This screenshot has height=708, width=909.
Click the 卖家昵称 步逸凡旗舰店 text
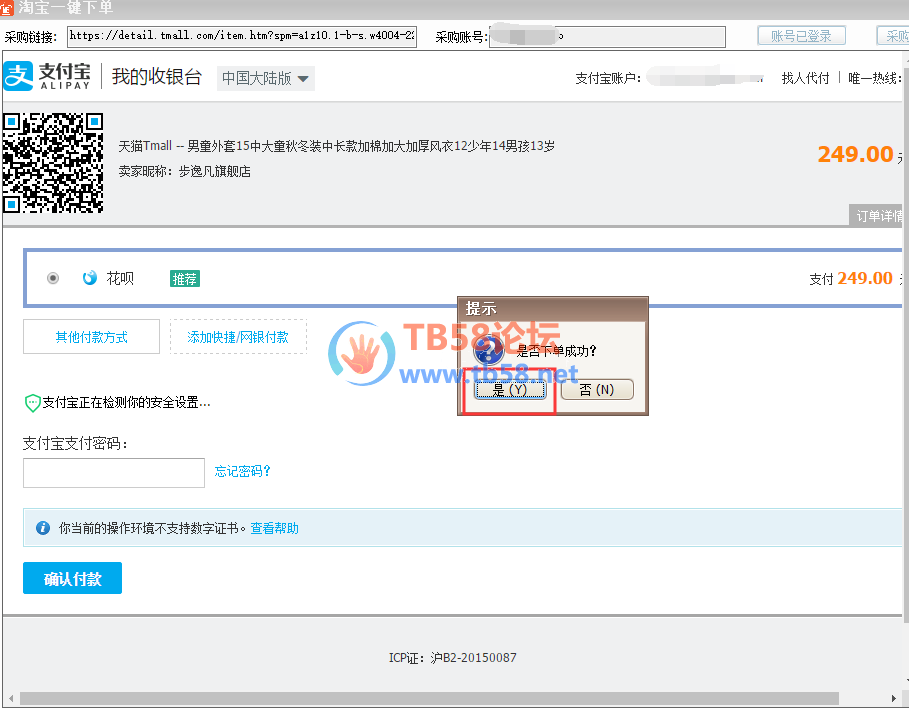click(x=184, y=171)
